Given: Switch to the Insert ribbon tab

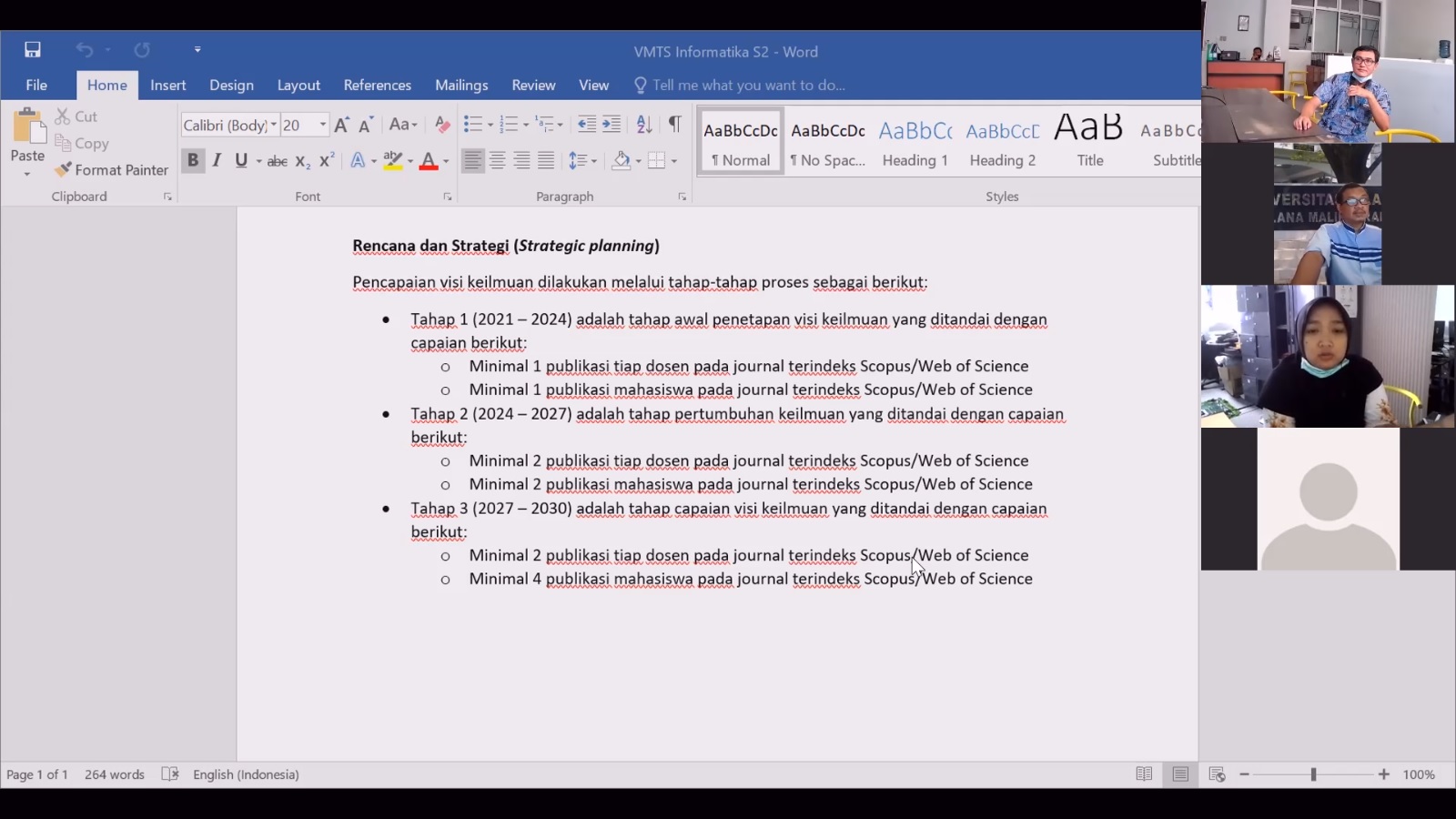Looking at the screenshot, I should point(167,85).
